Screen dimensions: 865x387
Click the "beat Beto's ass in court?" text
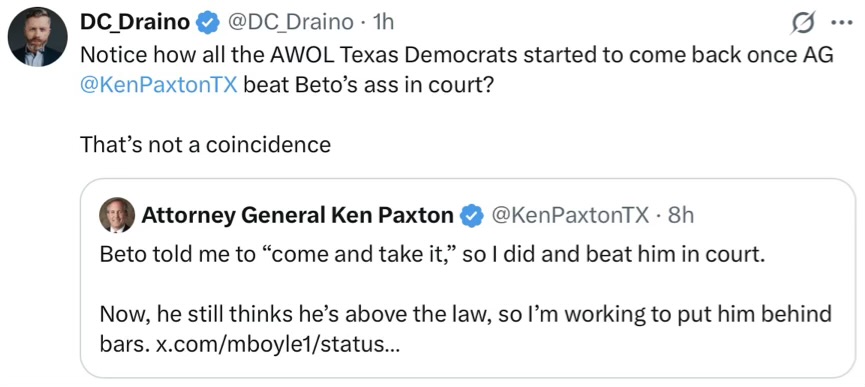365,85
